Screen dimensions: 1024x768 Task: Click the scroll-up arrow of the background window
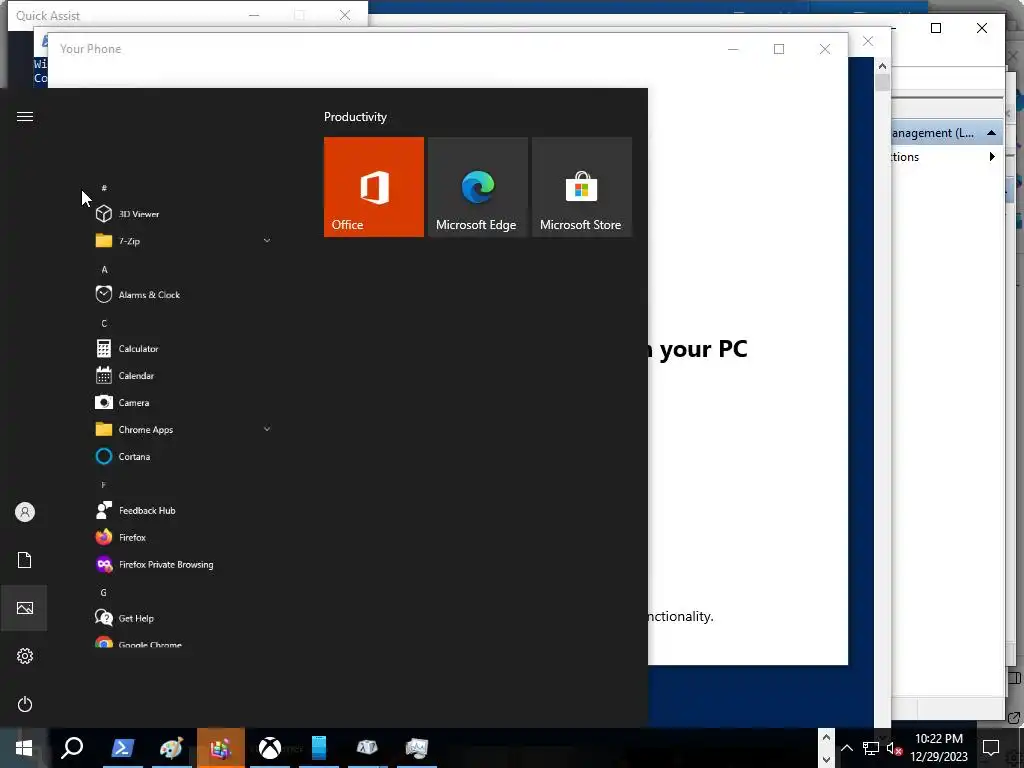click(882, 66)
